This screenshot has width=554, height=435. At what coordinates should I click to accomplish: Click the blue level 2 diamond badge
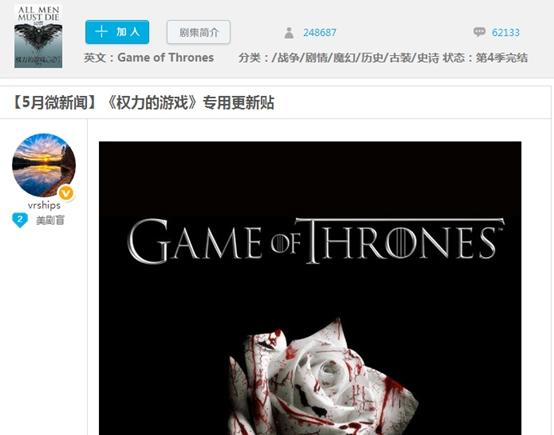(x=20, y=220)
